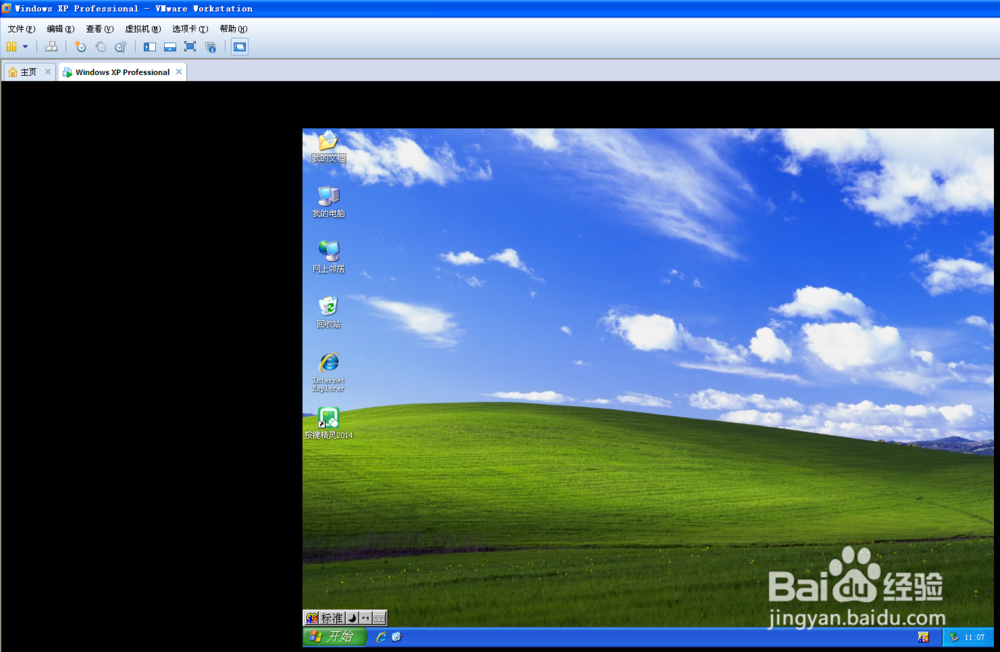Viewport: 1000px width, 652px height.
Task: Open the 文件 menu
Action: point(21,29)
